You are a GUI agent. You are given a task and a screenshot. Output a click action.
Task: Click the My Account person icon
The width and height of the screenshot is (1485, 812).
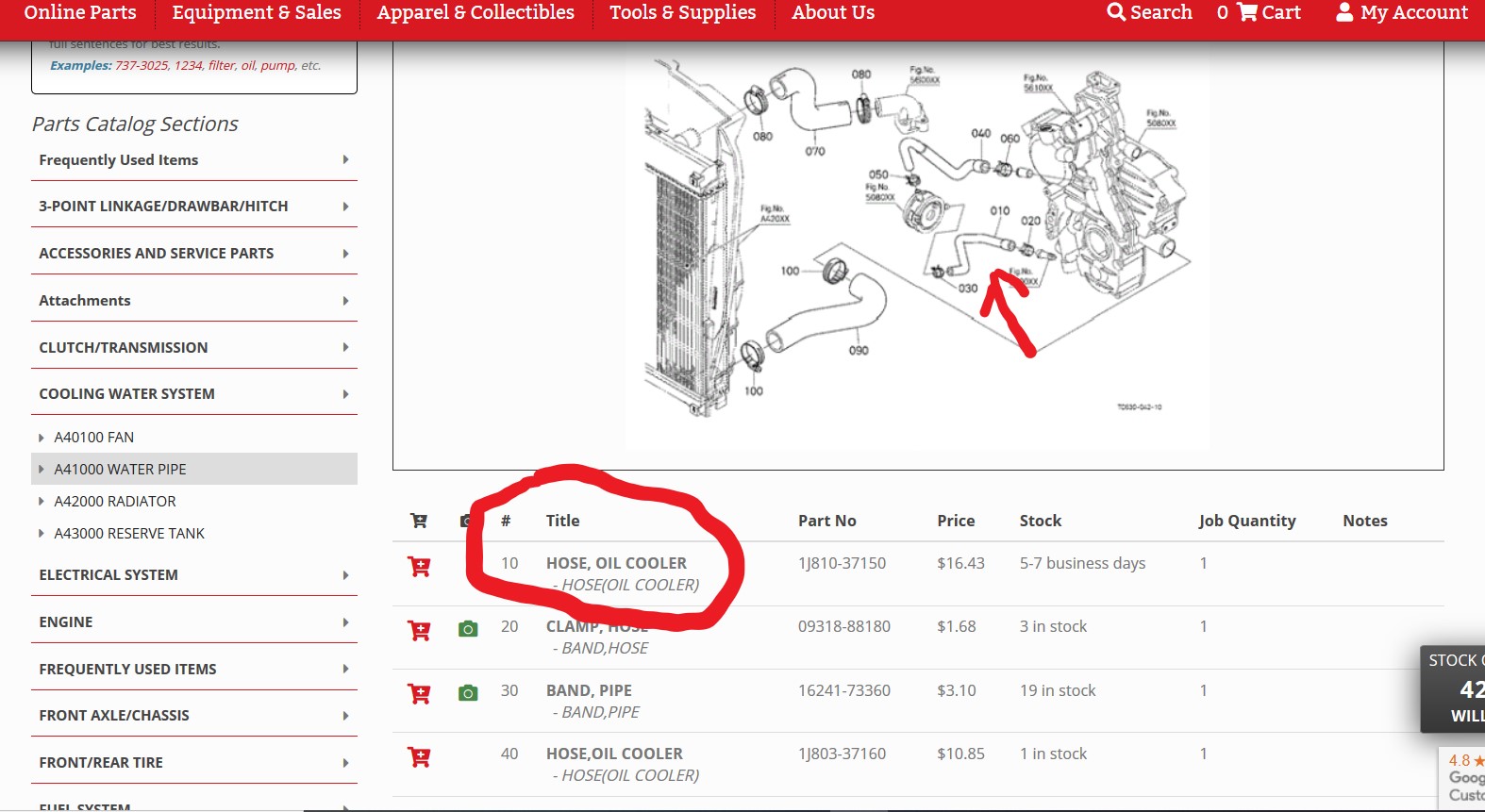[1344, 12]
